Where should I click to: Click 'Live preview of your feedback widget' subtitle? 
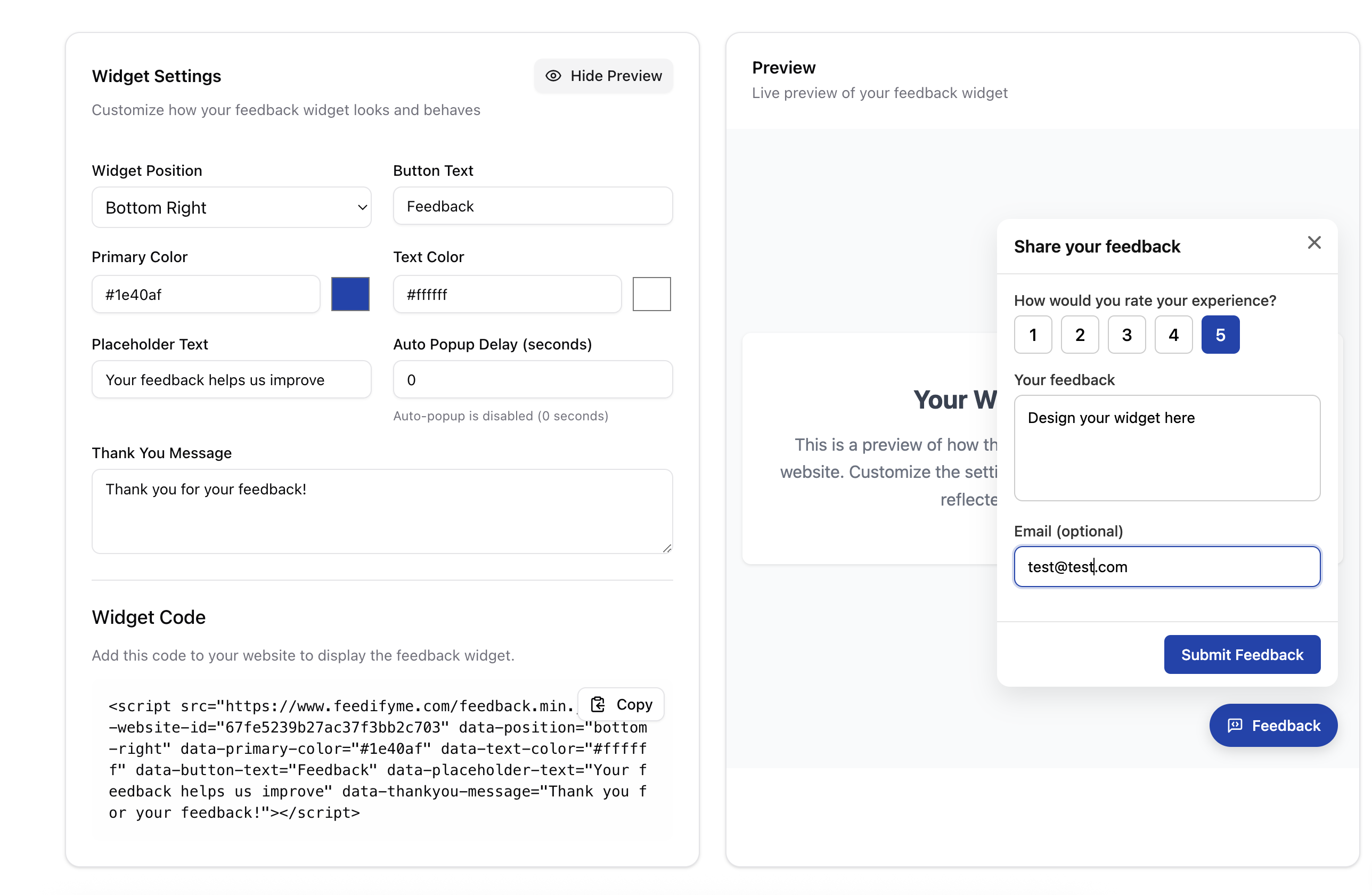point(879,93)
